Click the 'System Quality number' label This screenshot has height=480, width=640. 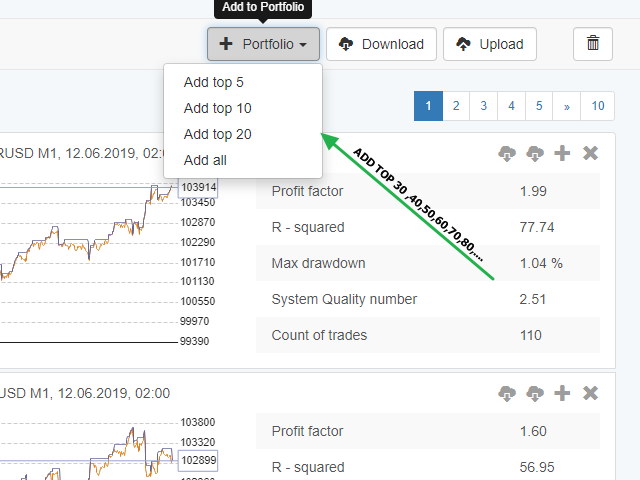pyautogui.click(x=344, y=299)
